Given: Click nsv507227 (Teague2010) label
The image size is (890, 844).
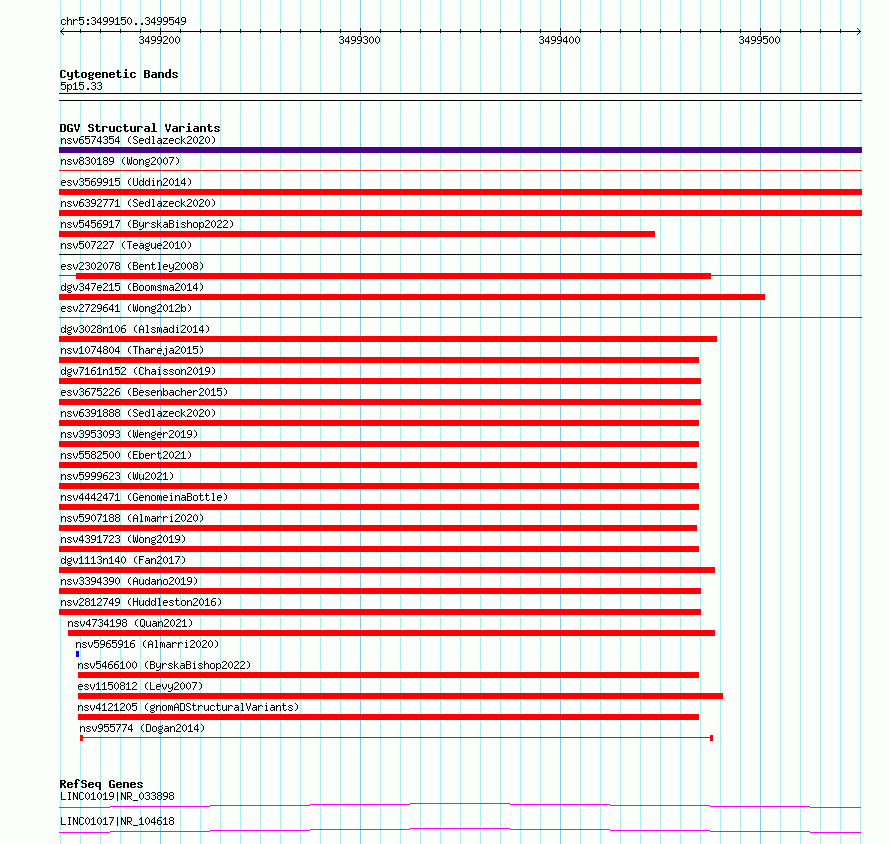Looking at the screenshot, I should tap(126, 245).
